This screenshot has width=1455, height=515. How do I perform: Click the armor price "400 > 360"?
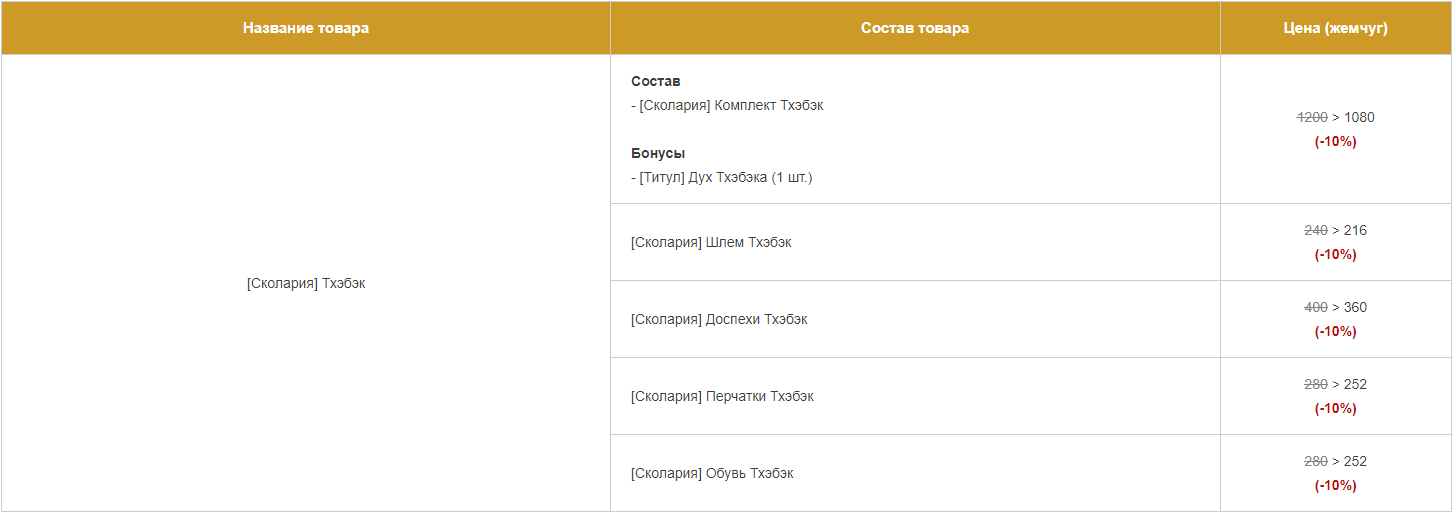(1335, 307)
